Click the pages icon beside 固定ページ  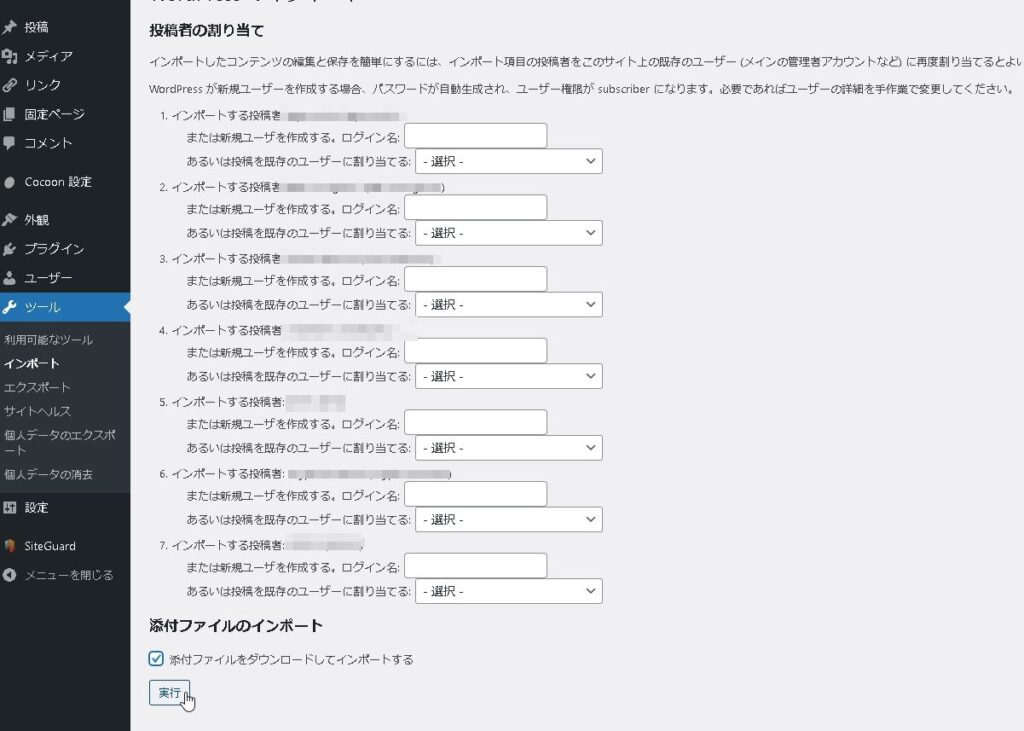point(10,114)
